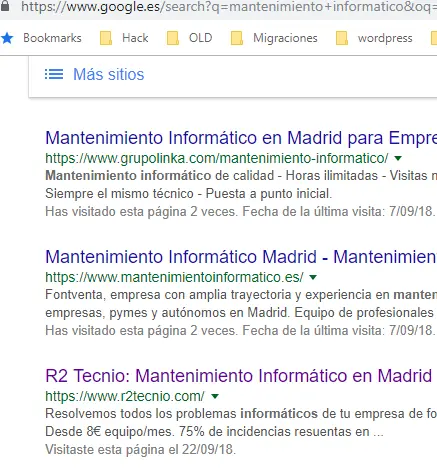Open Mantenimiento Informático Madrid result title
Image resolution: width=437 pixels, height=476 pixels.
tap(241, 257)
